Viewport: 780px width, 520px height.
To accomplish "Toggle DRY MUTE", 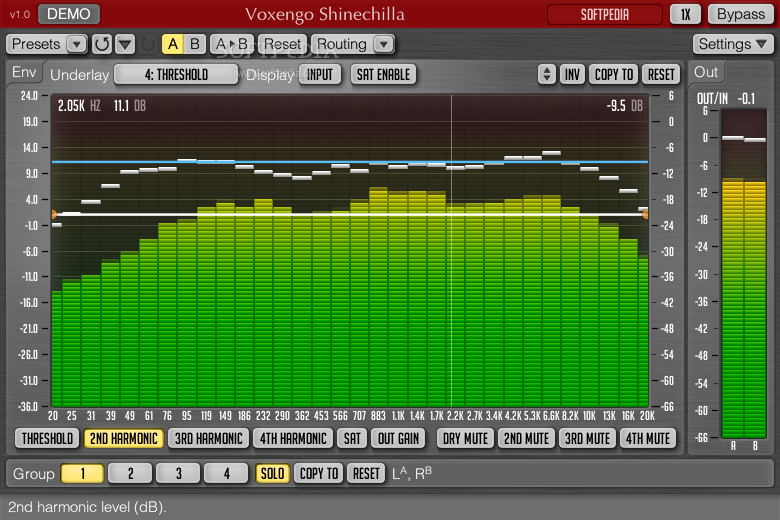I will 465,438.
